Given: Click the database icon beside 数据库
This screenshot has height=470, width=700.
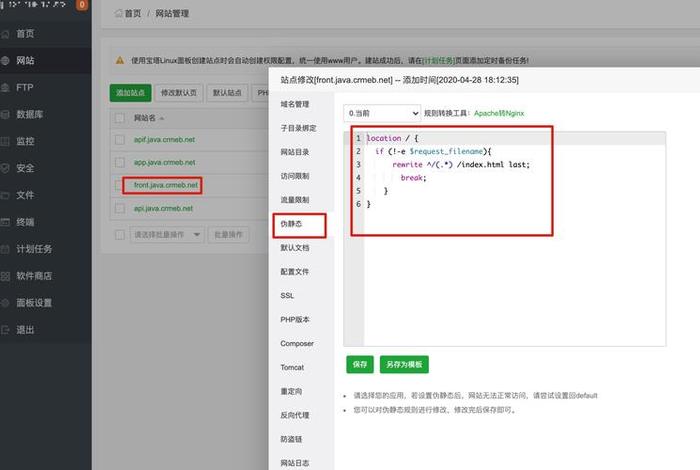Looking at the screenshot, I should (5, 115).
